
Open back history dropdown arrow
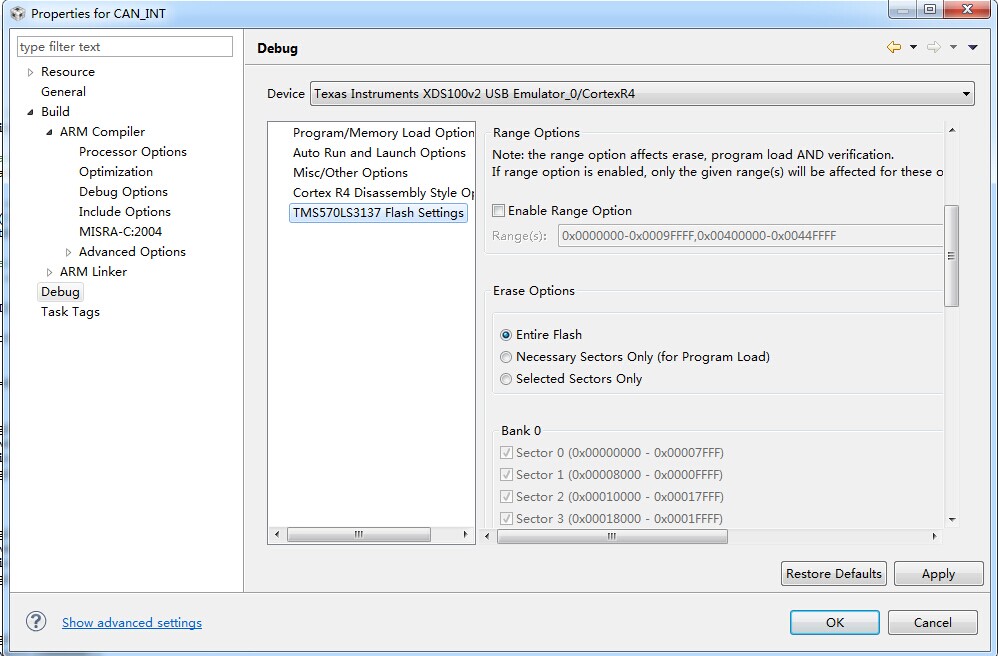click(x=913, y=47)
